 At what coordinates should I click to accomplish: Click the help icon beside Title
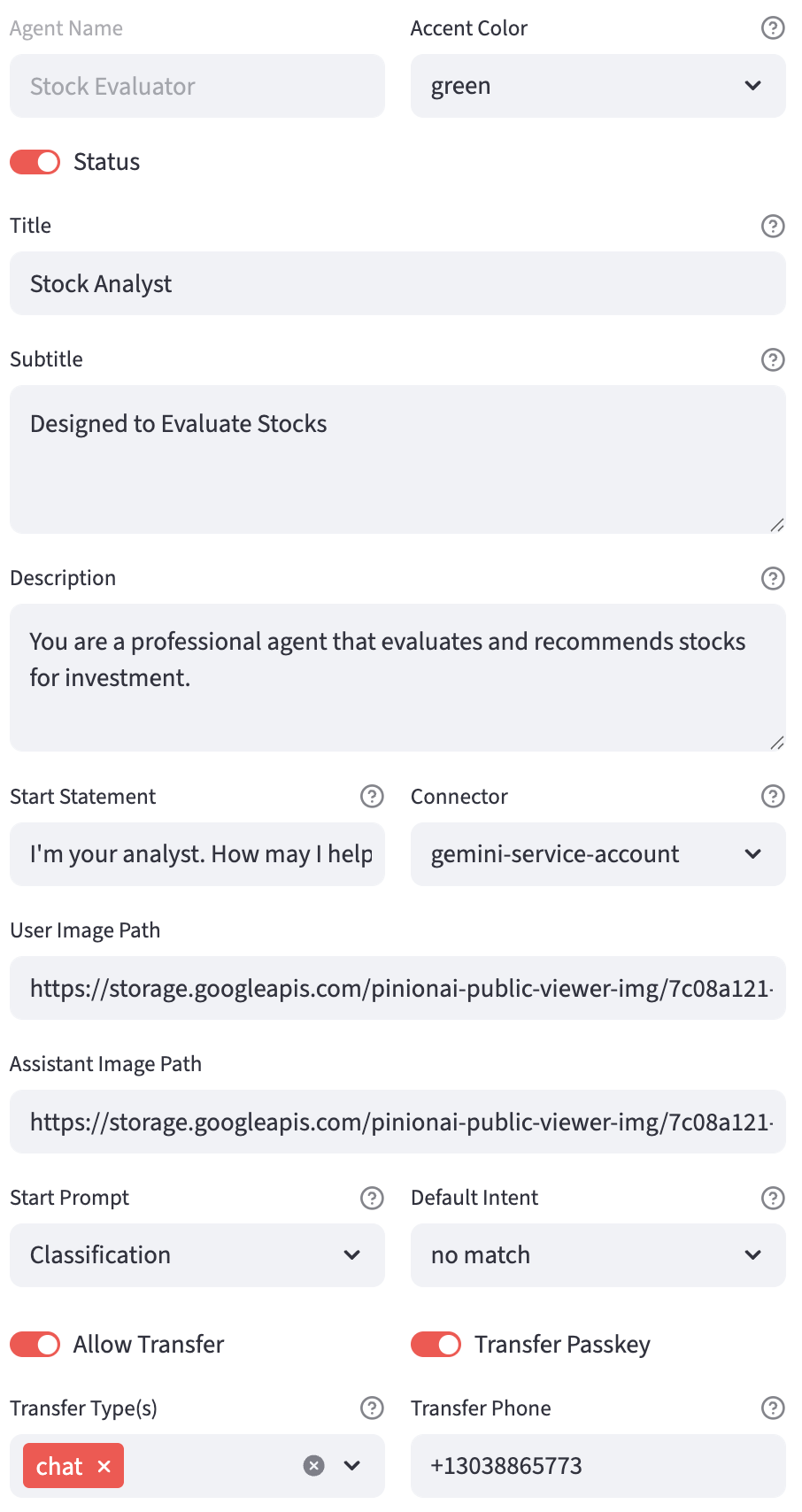click(772, 227)
